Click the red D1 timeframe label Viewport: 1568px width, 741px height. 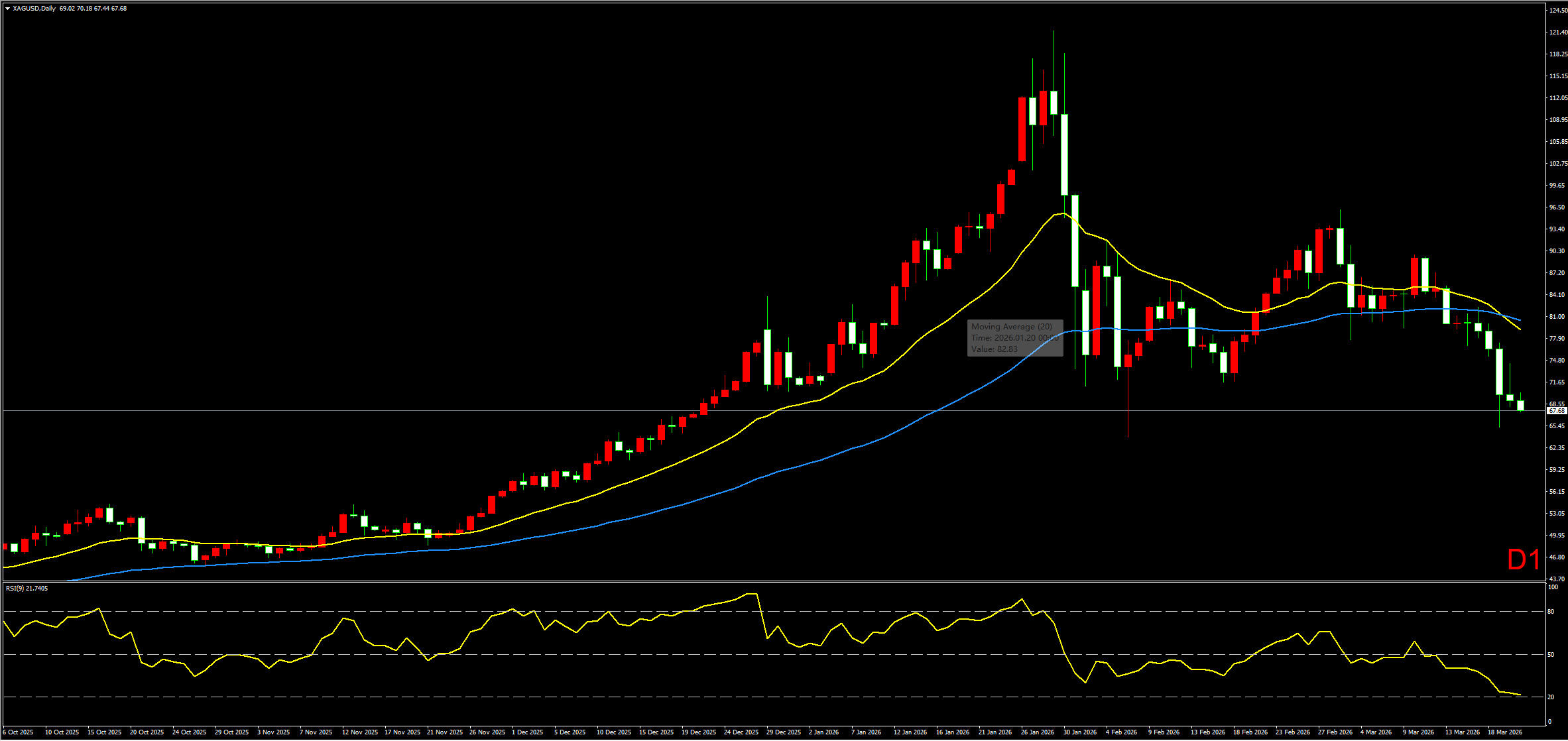(x=1523, y=560)
